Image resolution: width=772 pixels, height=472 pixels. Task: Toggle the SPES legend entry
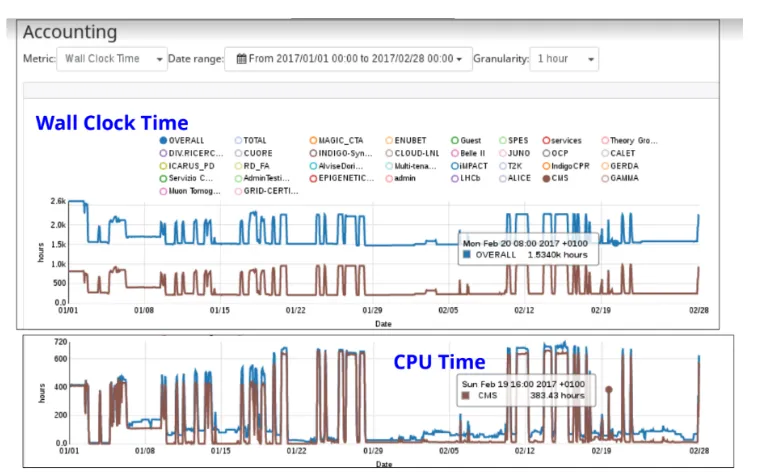(514, 140)
